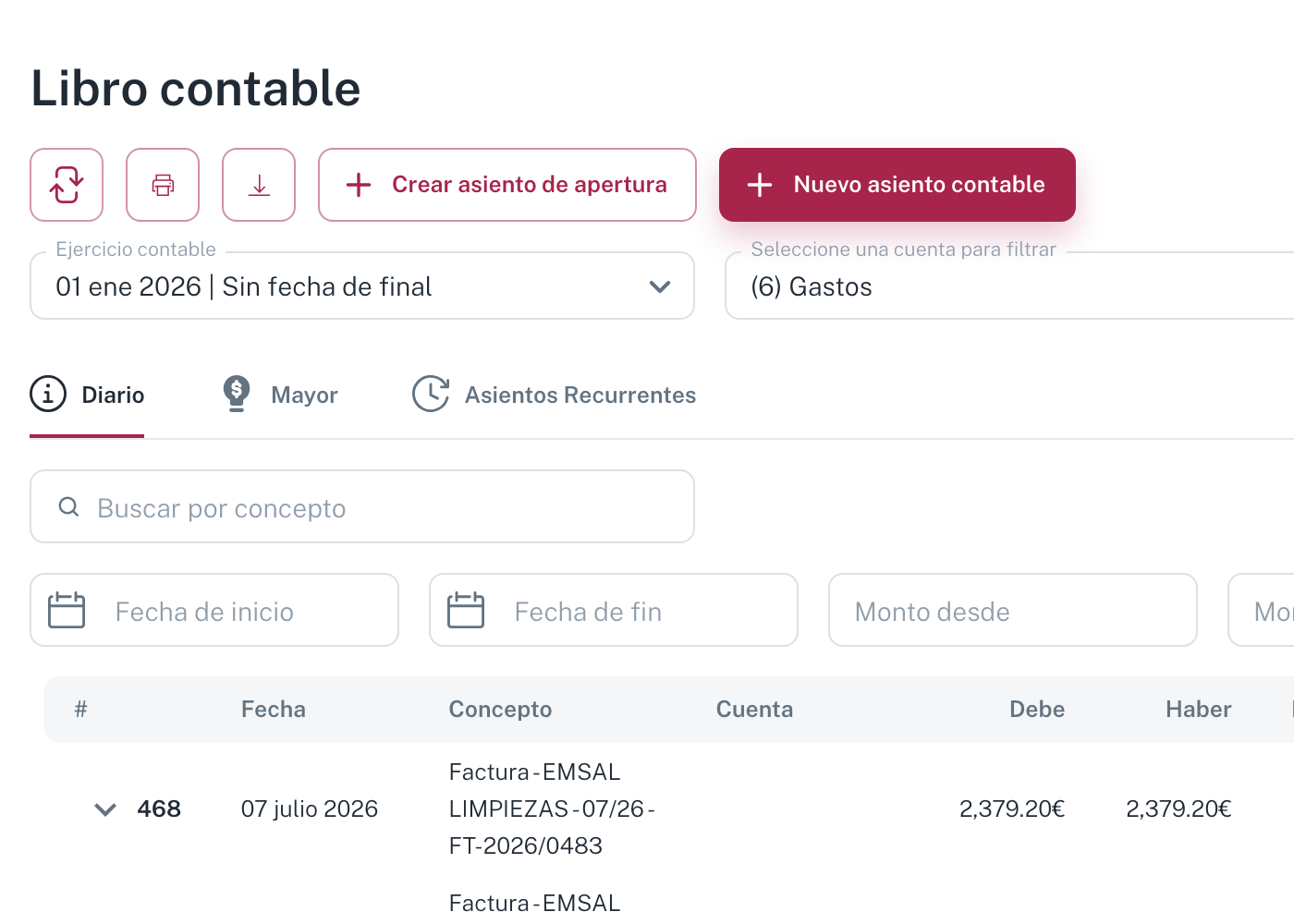Click the Debe column header

coord(1037,710)
